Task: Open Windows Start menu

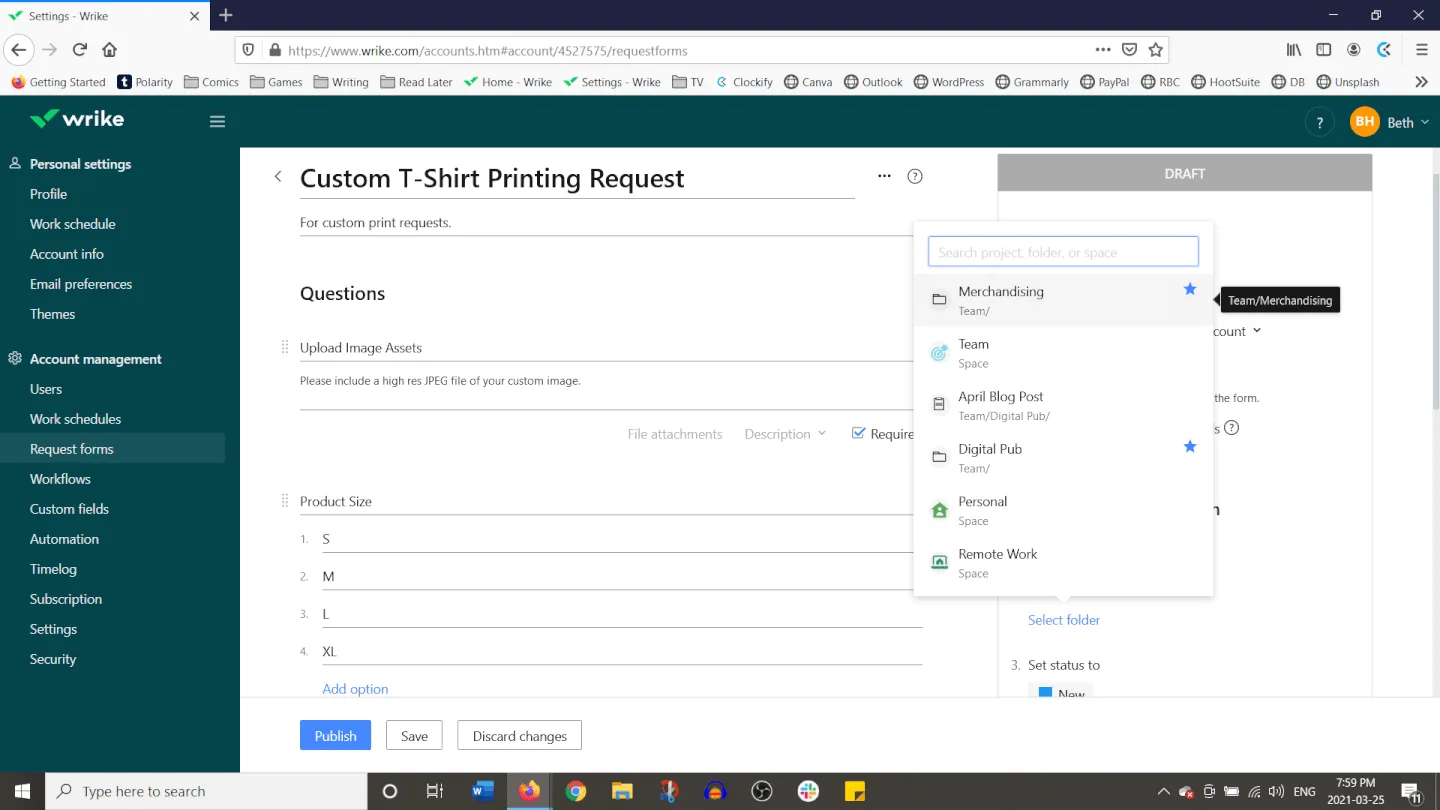Action: point(22,791)
